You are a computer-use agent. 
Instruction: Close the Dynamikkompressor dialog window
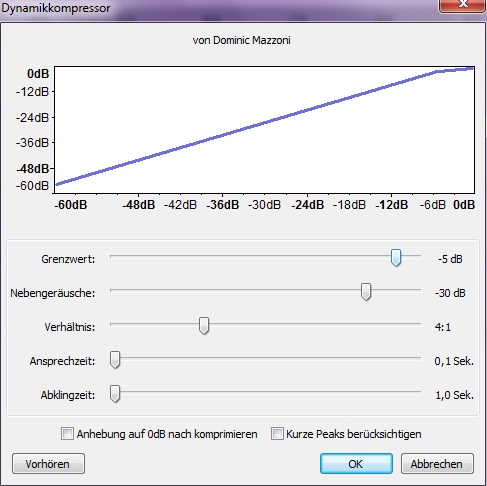(x=463, y=5)
